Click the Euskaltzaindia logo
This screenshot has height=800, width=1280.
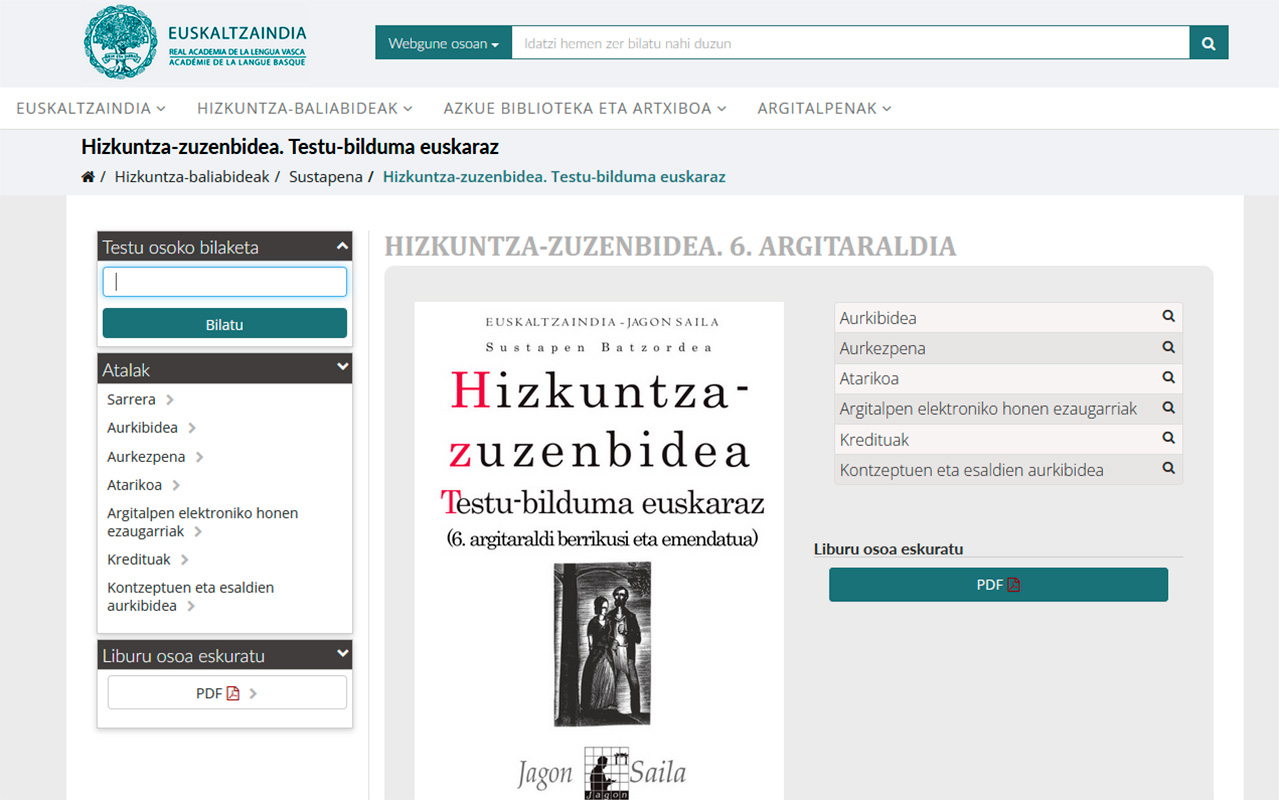(x=195, y=42)
